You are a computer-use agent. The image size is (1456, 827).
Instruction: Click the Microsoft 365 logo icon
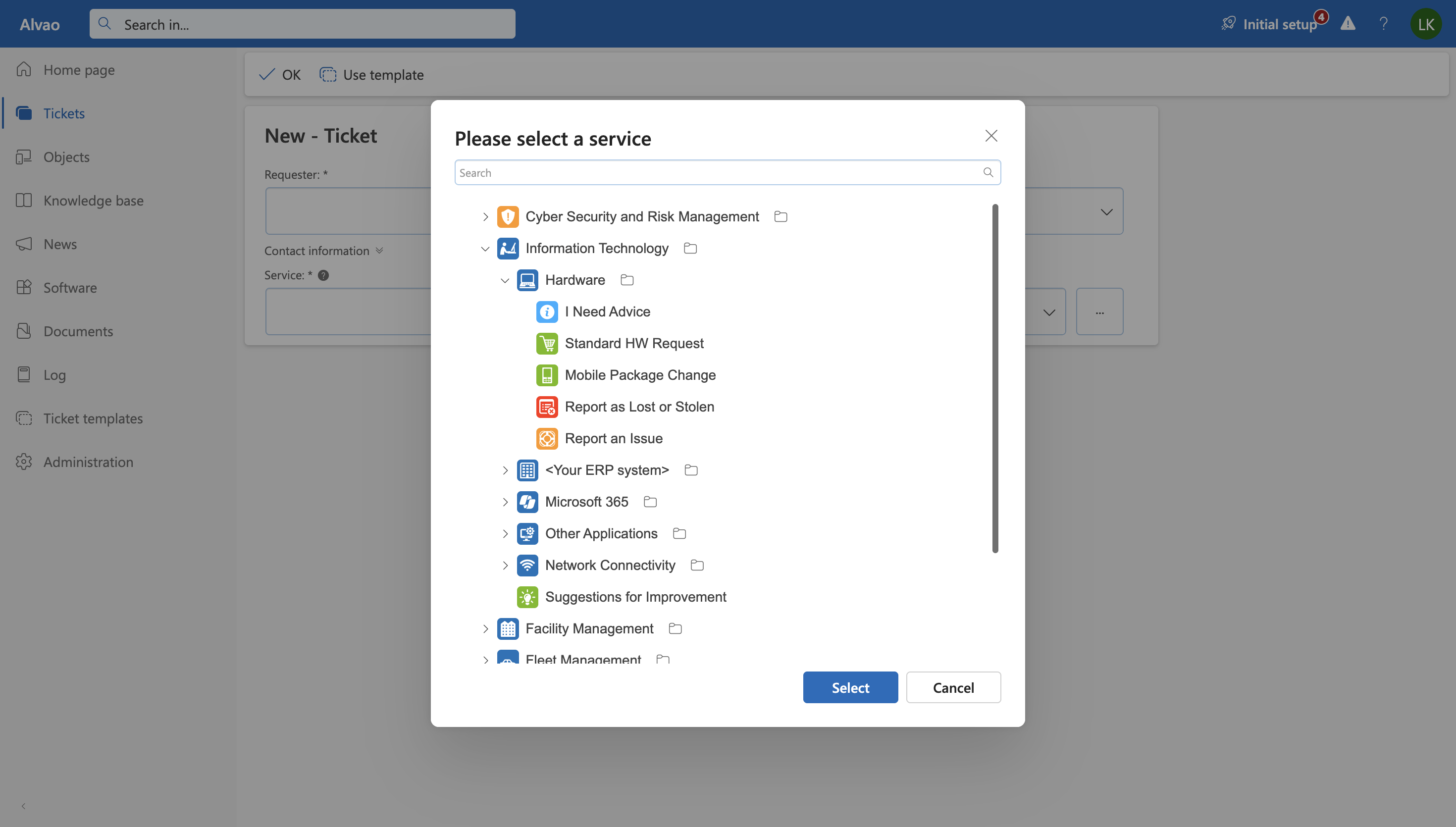tap(527, 502)
